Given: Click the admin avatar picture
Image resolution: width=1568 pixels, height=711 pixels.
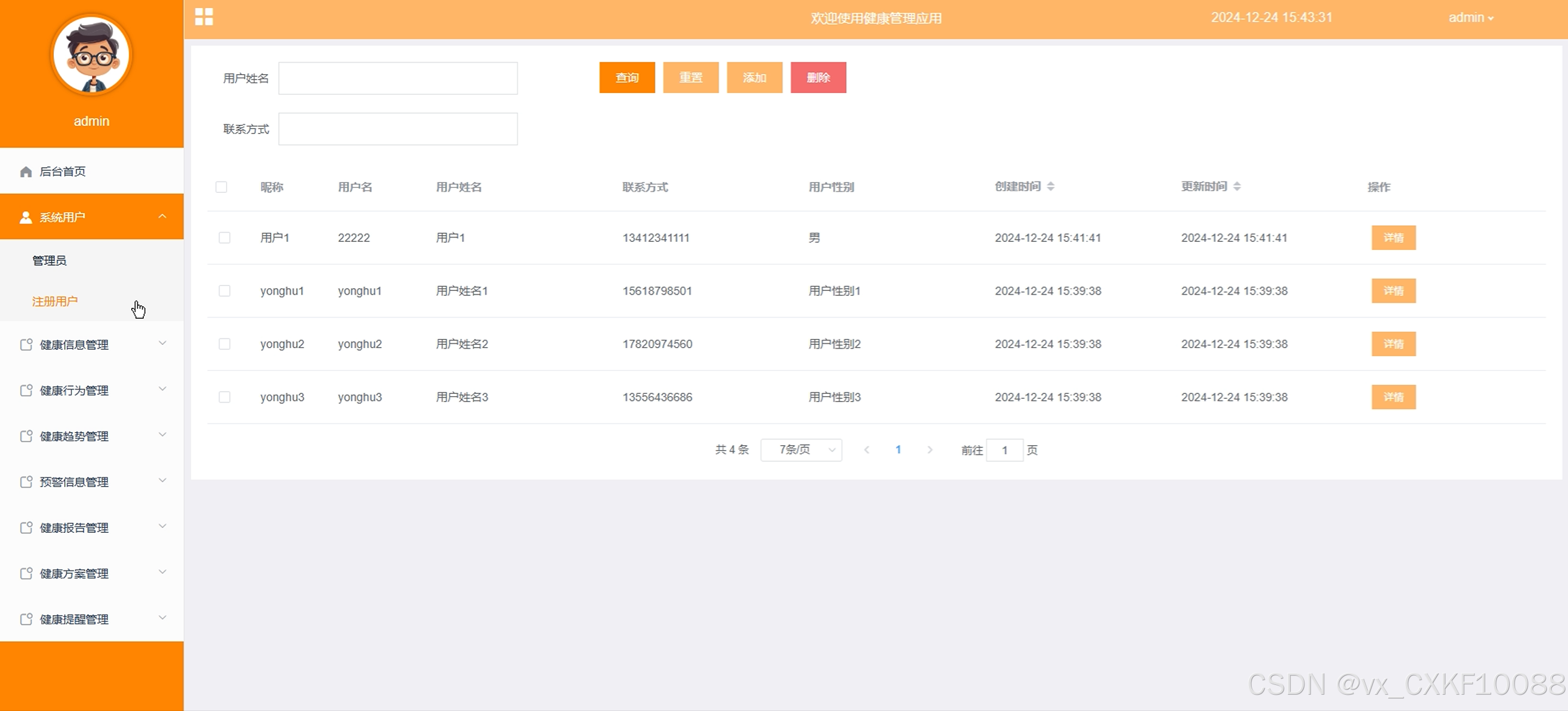Looking at the screenshot, I should [x=91, y=56].
